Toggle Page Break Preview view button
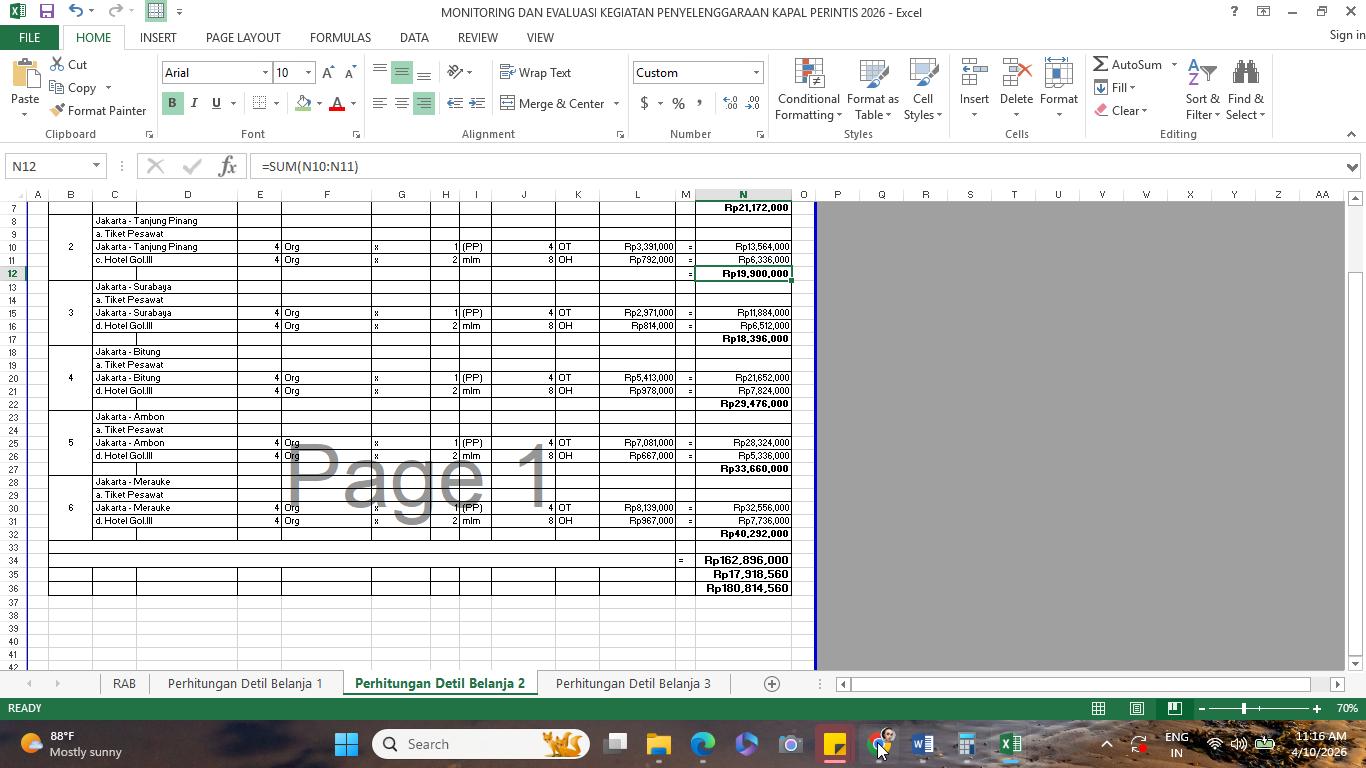 [x=1174, y=708]
